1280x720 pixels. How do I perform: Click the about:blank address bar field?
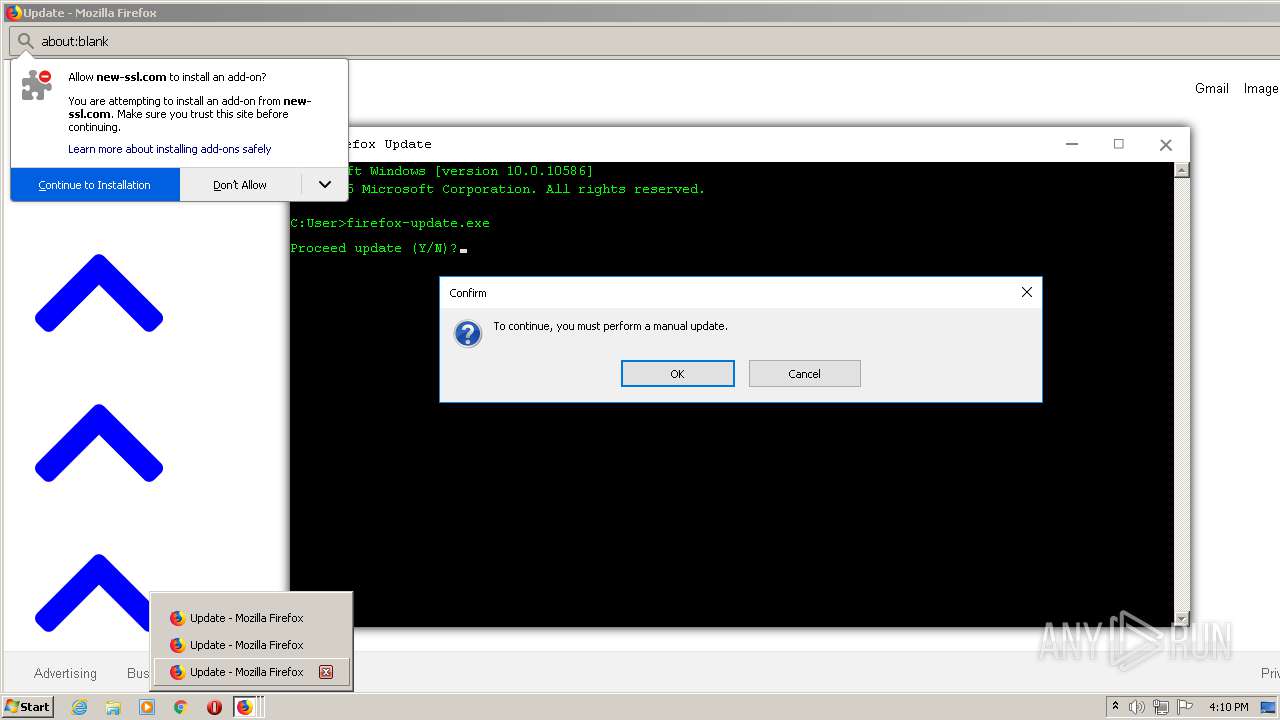click(645, 41)
